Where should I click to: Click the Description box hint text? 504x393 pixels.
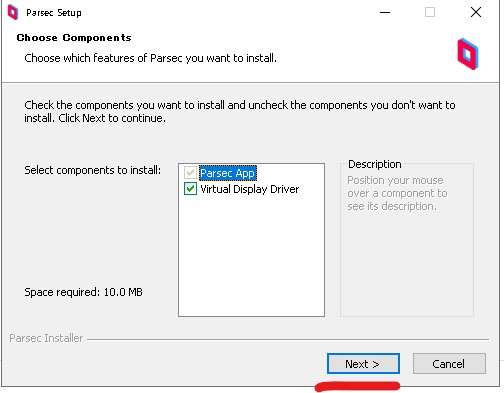coord(397,193)
